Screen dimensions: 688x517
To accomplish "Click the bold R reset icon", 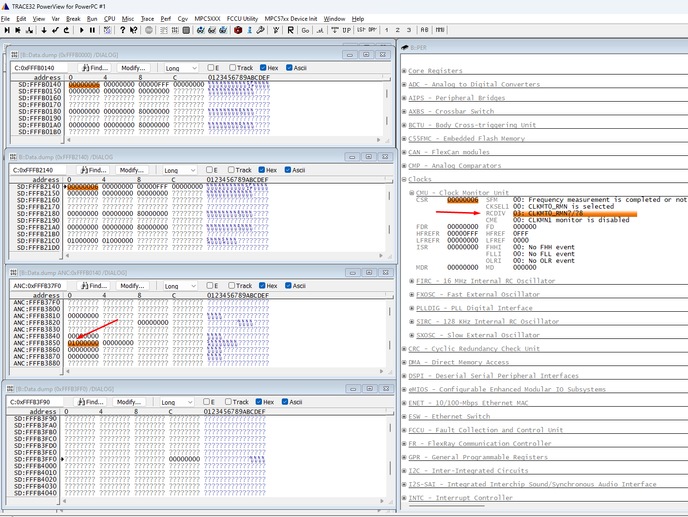I will click(x=290, y=30).
